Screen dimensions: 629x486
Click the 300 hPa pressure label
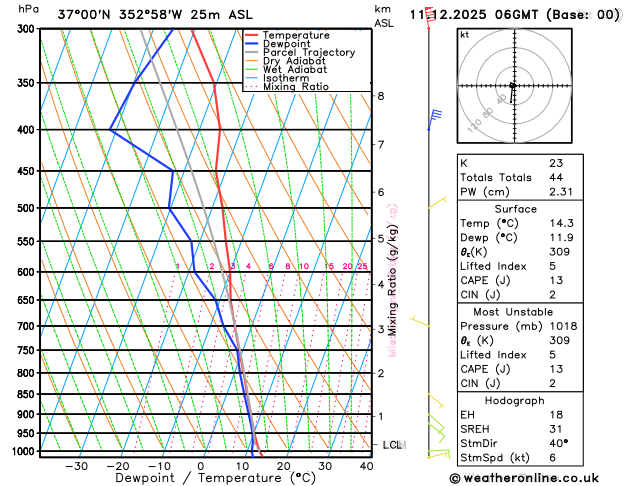point(28,29)
